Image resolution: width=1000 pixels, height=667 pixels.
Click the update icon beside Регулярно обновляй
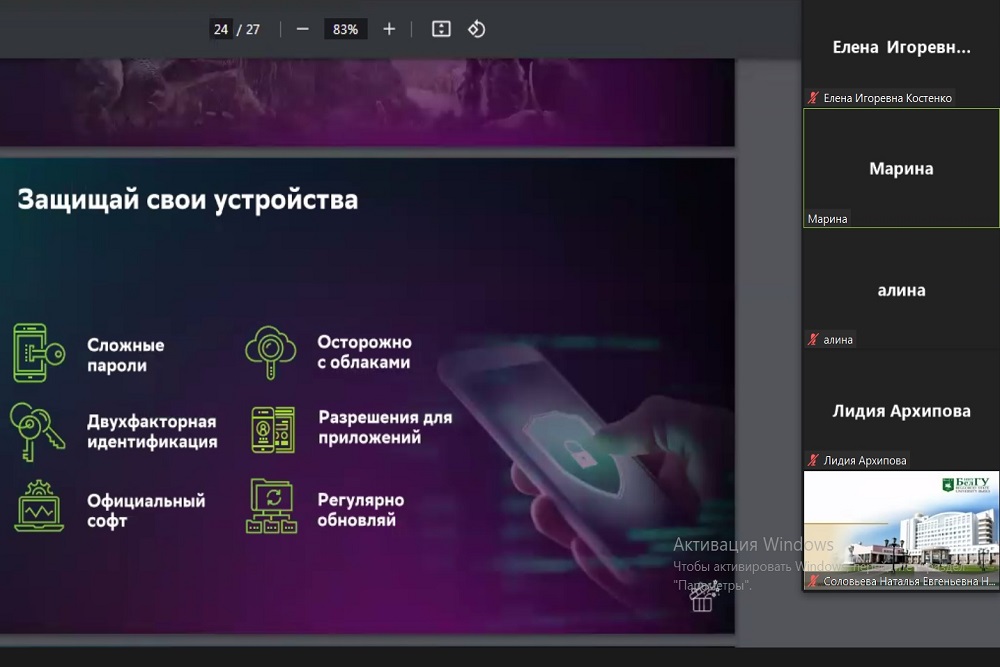(271, 507)
